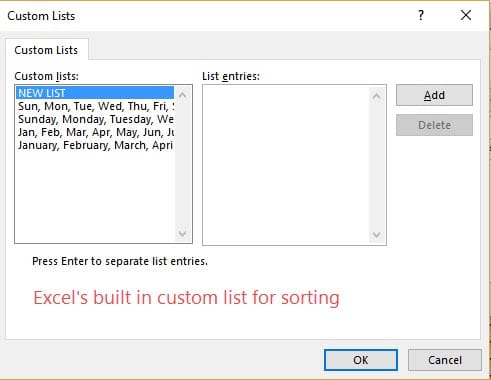Select NEW LIST in custom lists
Screen dimensions: 491x380
coord(95,93)
